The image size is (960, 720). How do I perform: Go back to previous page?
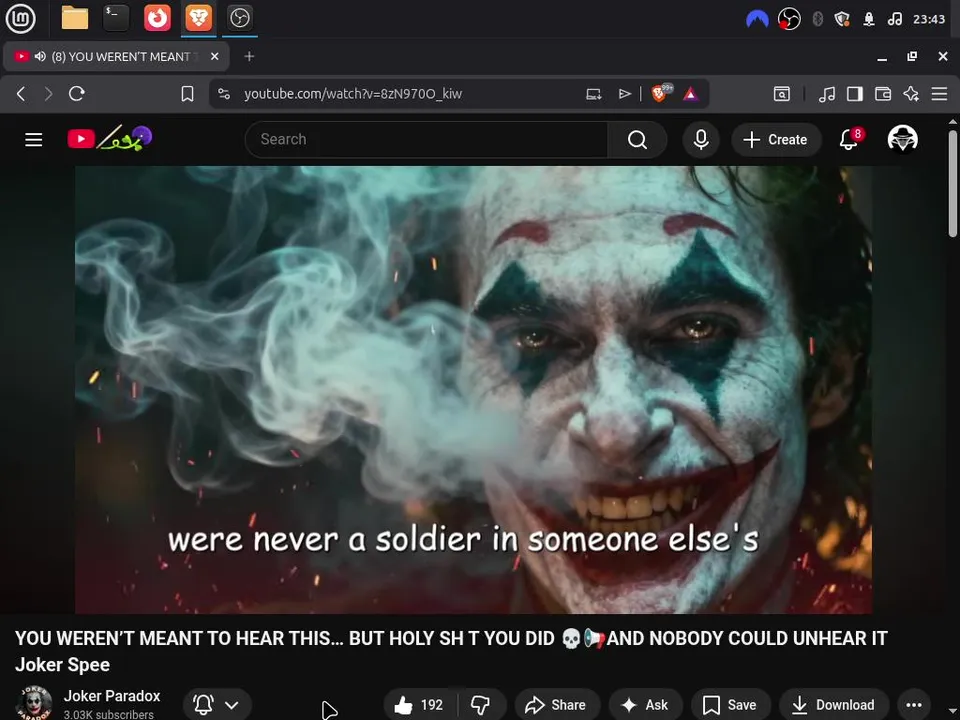coord(21,94)
